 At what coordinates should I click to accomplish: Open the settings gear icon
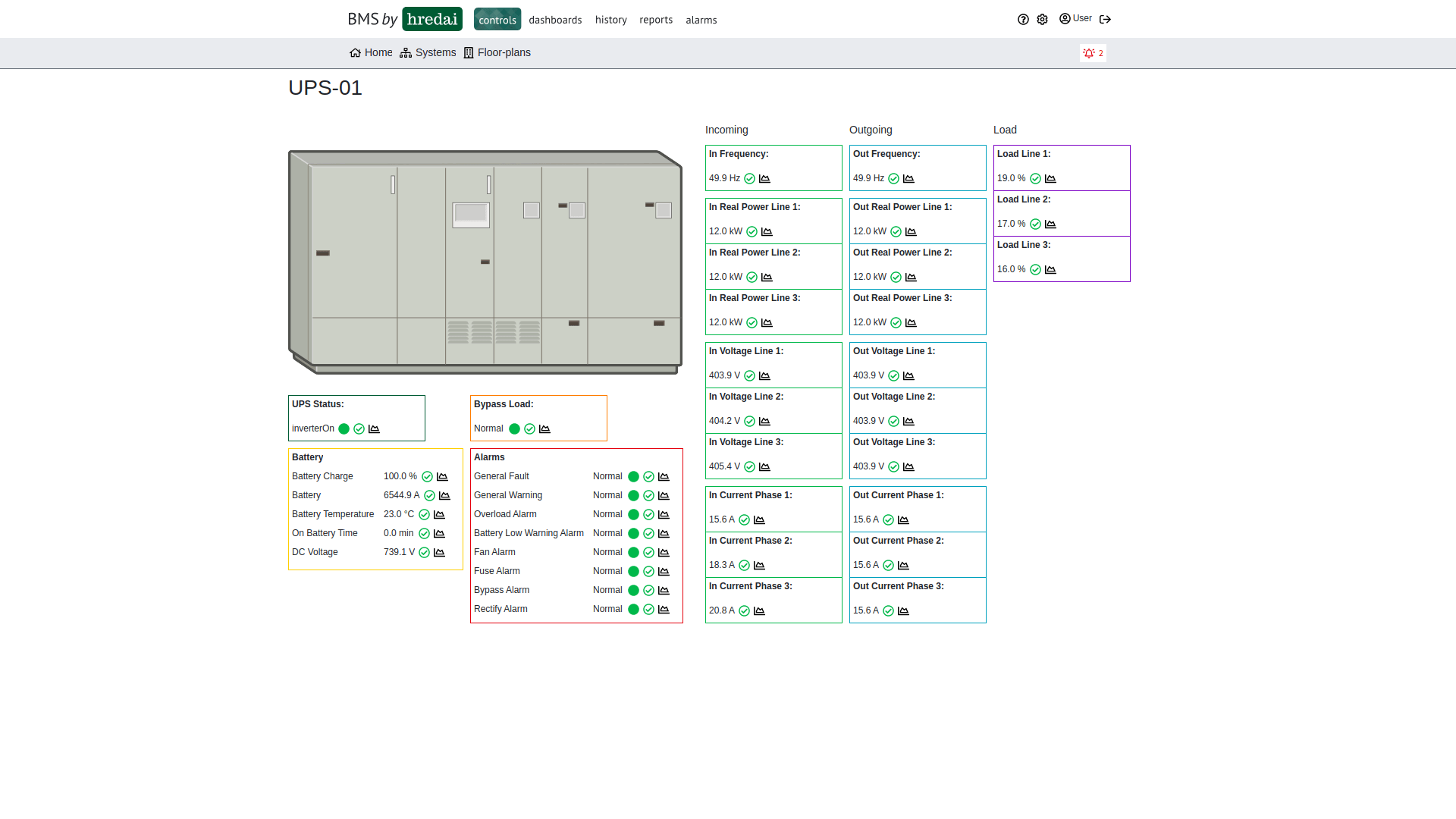pos(1043,20)
